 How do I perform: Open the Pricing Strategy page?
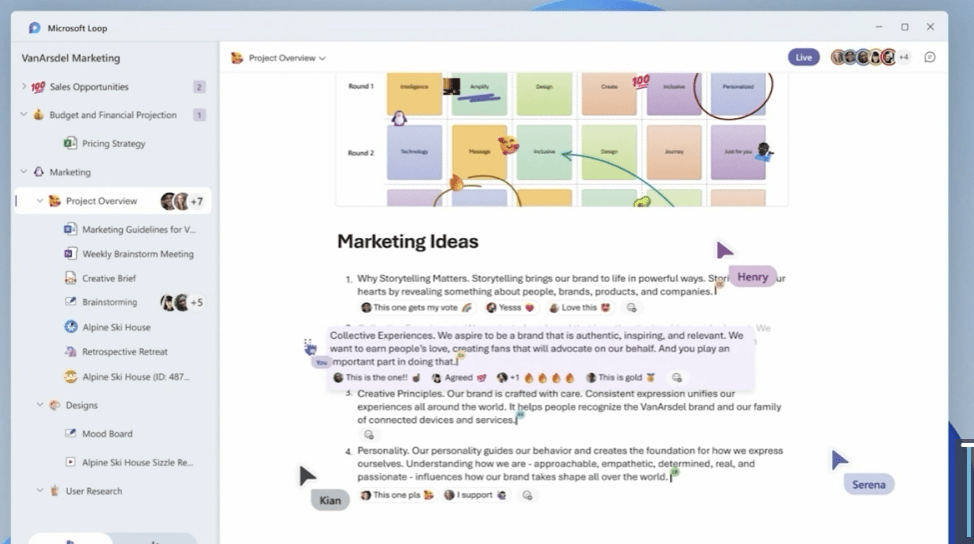pos(113,143)
